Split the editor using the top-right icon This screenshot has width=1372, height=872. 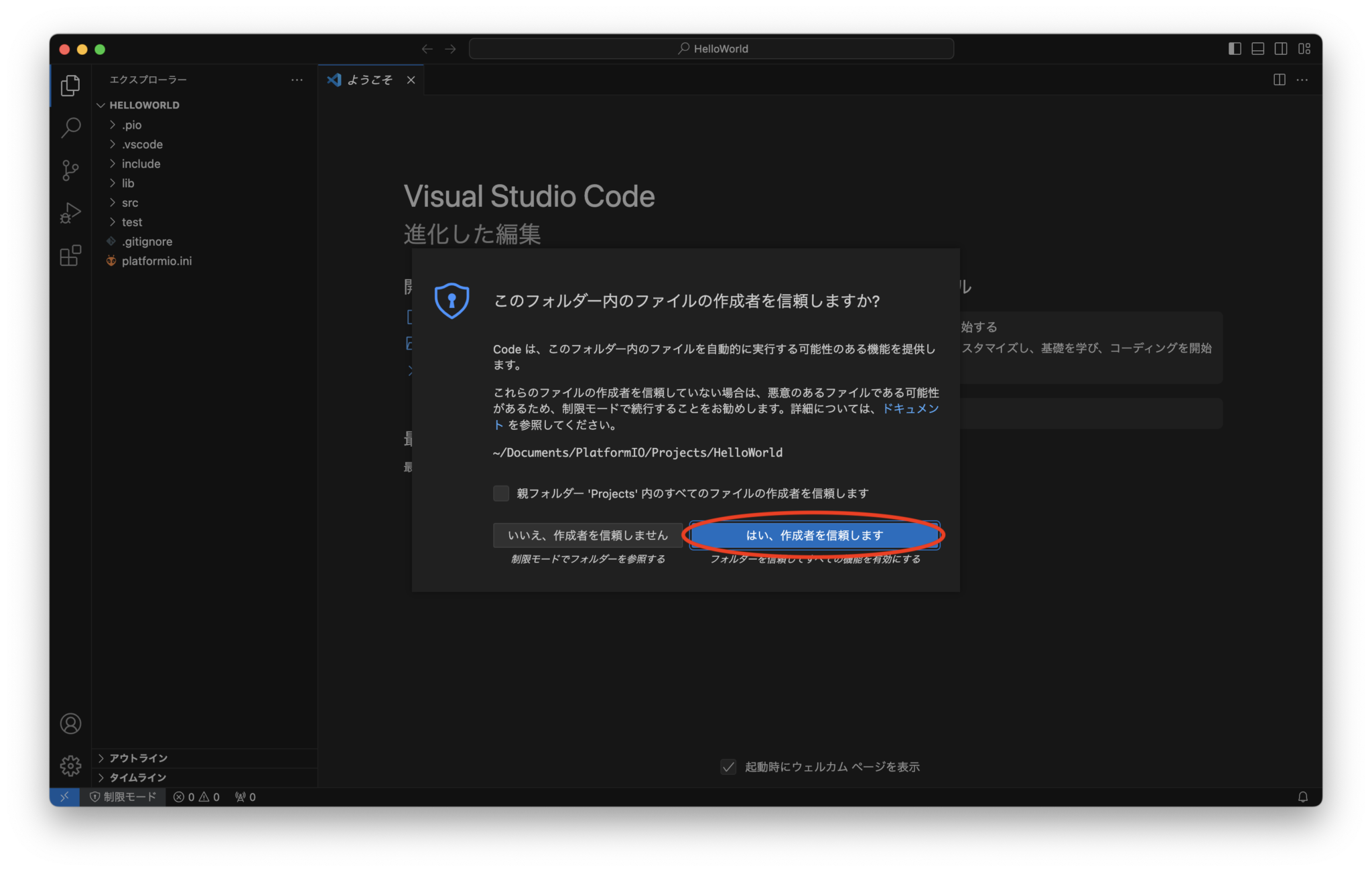1280,80
